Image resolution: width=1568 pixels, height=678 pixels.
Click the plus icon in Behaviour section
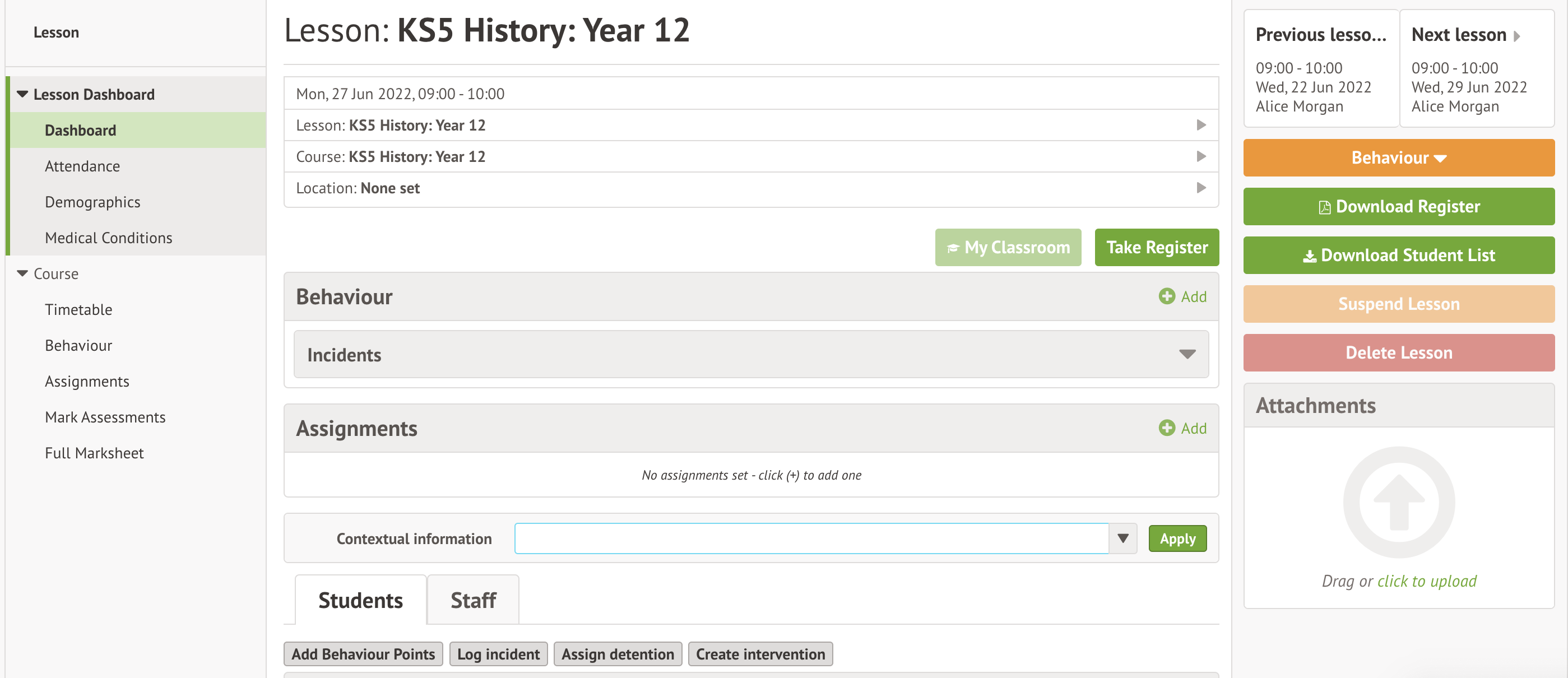click(1166, 296)
